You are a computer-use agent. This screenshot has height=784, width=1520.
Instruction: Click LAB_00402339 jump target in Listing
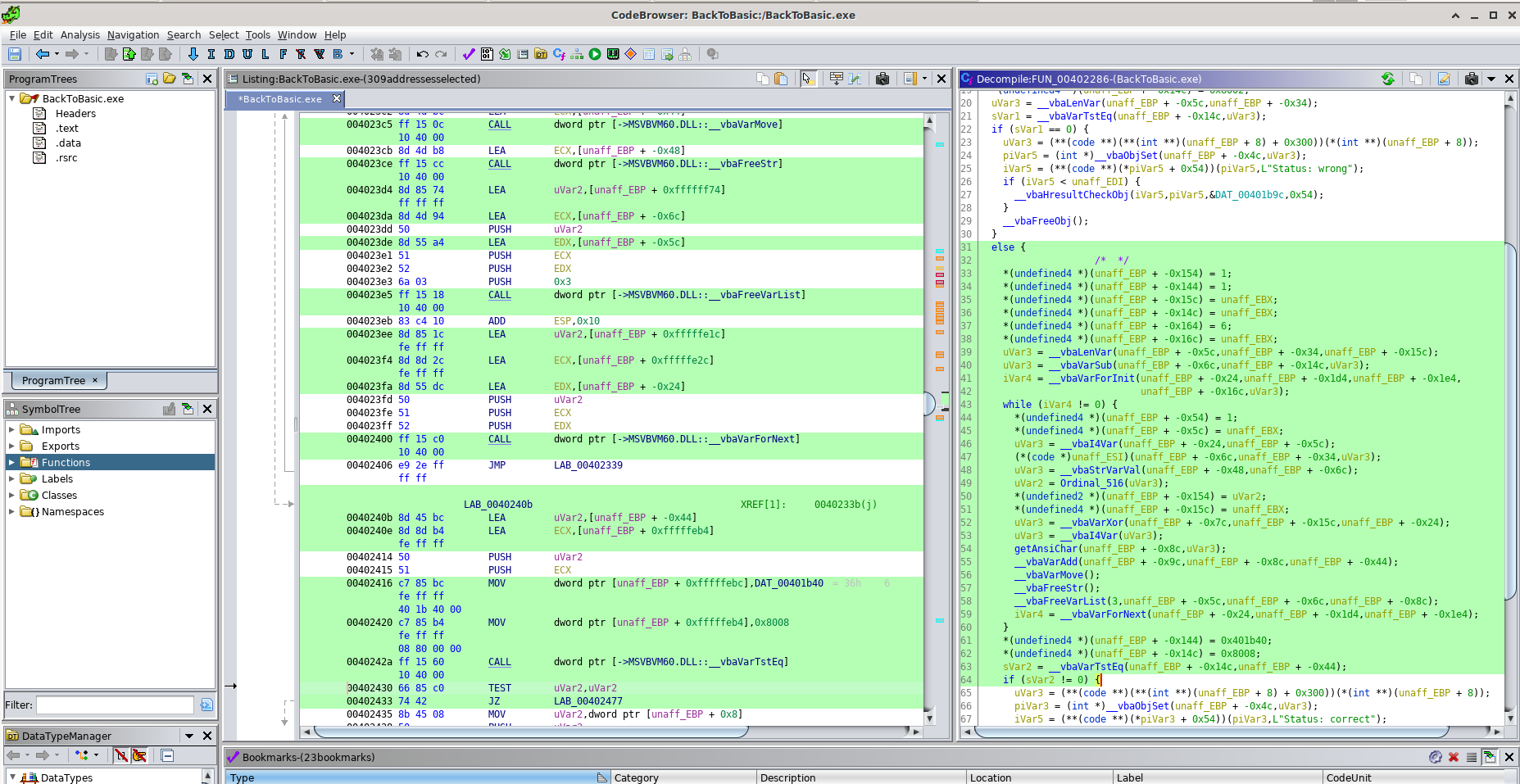click(588, 465)
